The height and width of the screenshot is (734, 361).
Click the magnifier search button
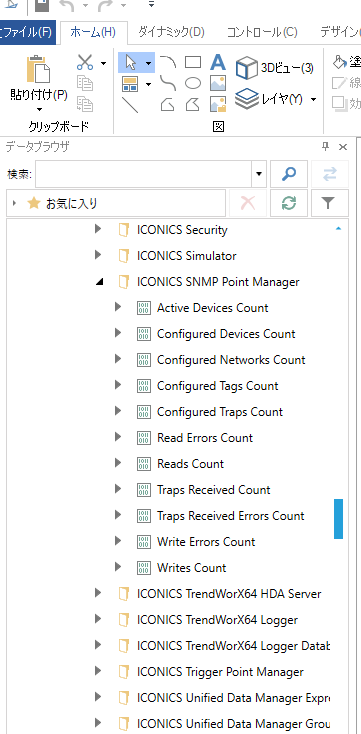pyautogui.click(x=289, y=174)
